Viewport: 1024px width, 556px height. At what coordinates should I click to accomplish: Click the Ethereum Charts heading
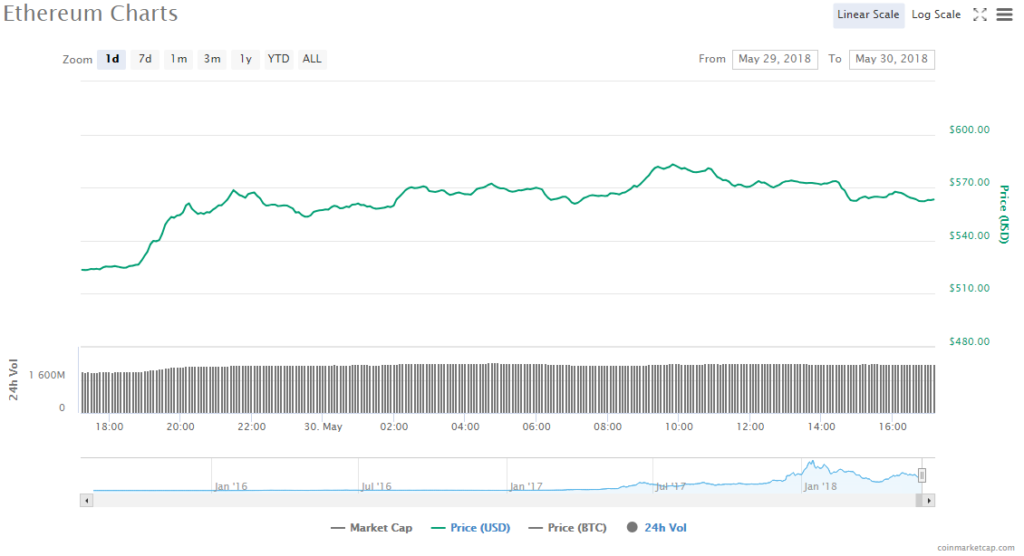[90, 13]
